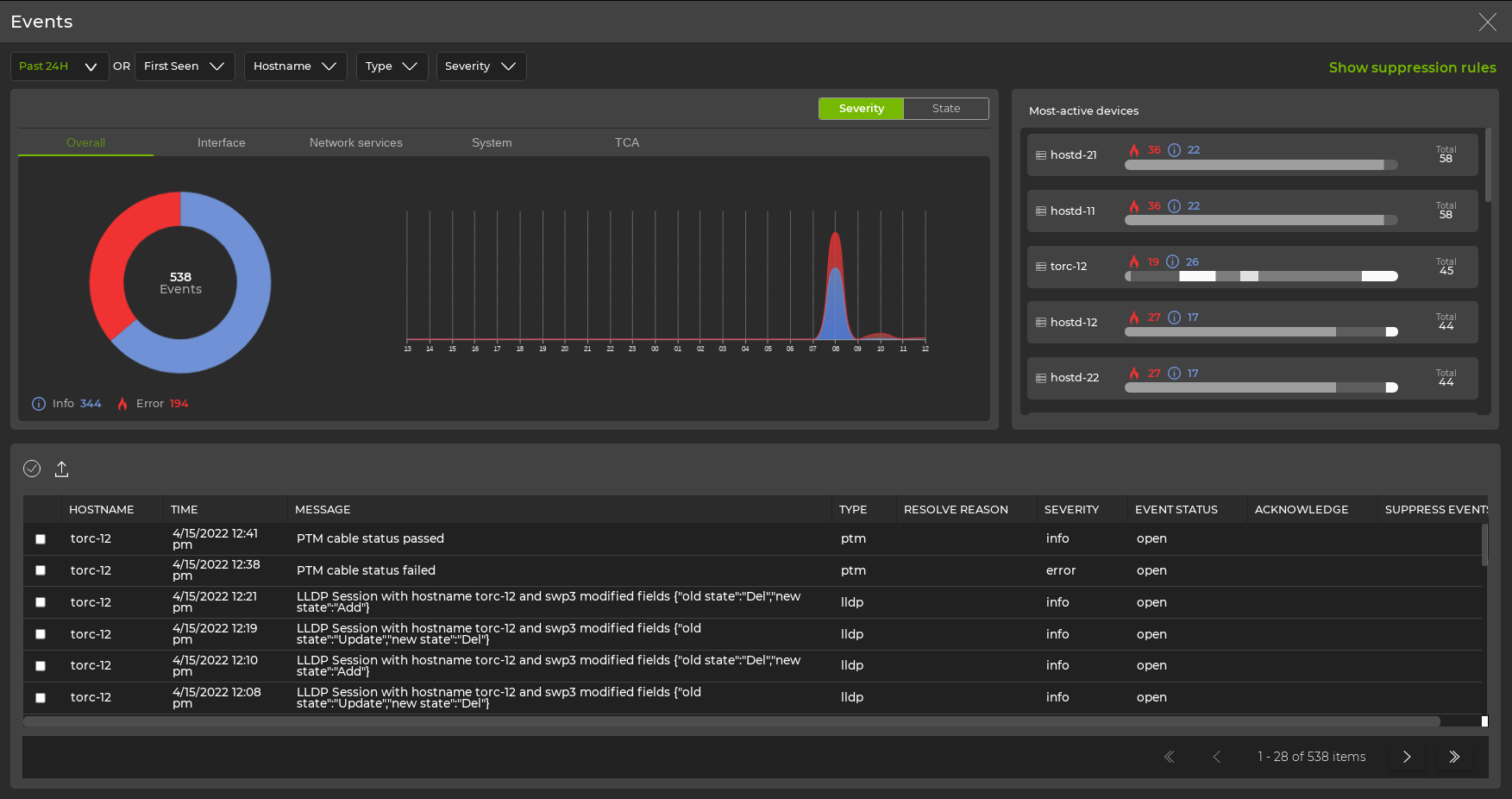Viewport: 1512px width, 799px height.
Task: Click the error flame icon next to hostd-21
Action: pyautogui.click(x=1133, y=149)
